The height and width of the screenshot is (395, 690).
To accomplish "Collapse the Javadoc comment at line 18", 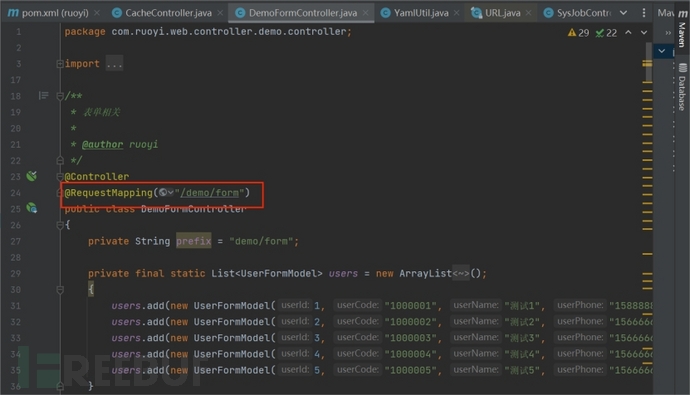I will [60, 96].
